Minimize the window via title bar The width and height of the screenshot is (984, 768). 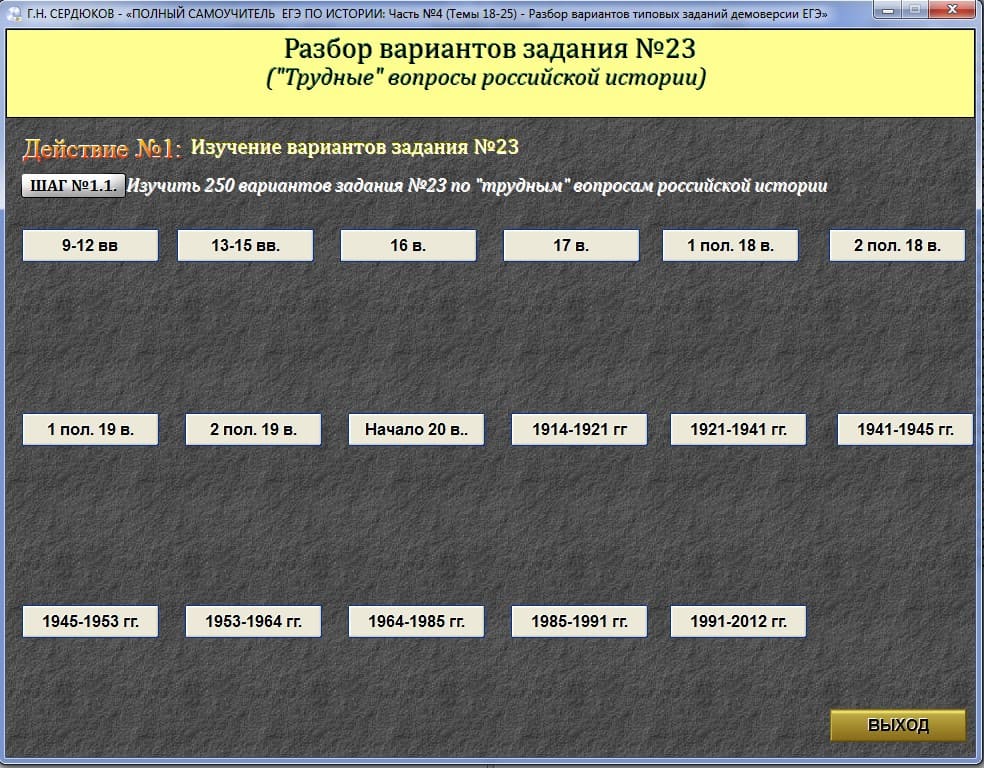888,10
